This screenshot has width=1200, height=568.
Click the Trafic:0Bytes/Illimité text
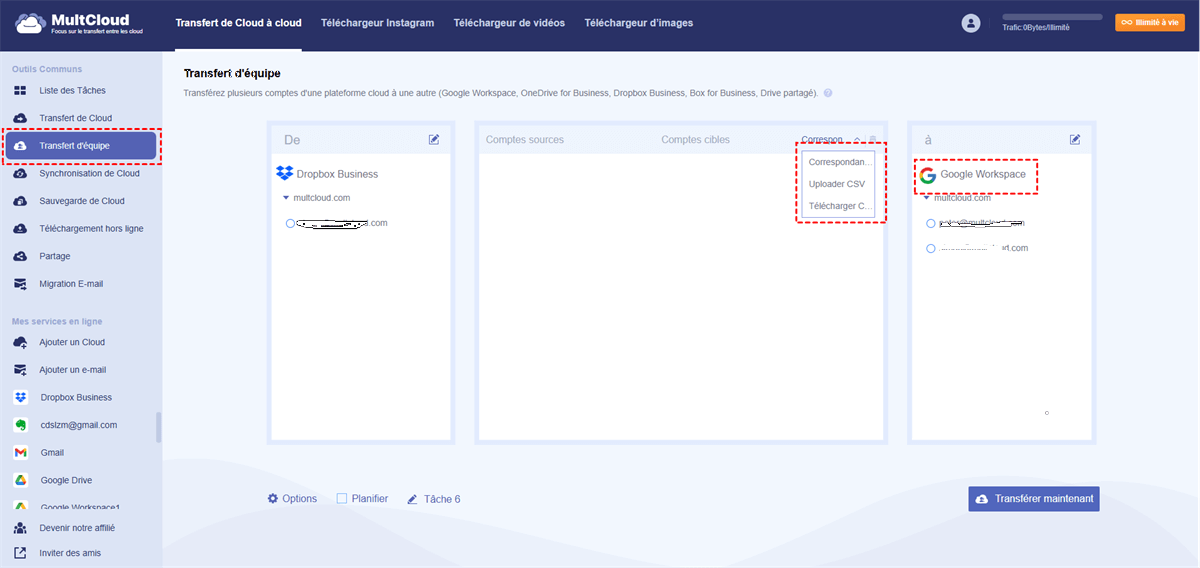(x=1036, y=28)
